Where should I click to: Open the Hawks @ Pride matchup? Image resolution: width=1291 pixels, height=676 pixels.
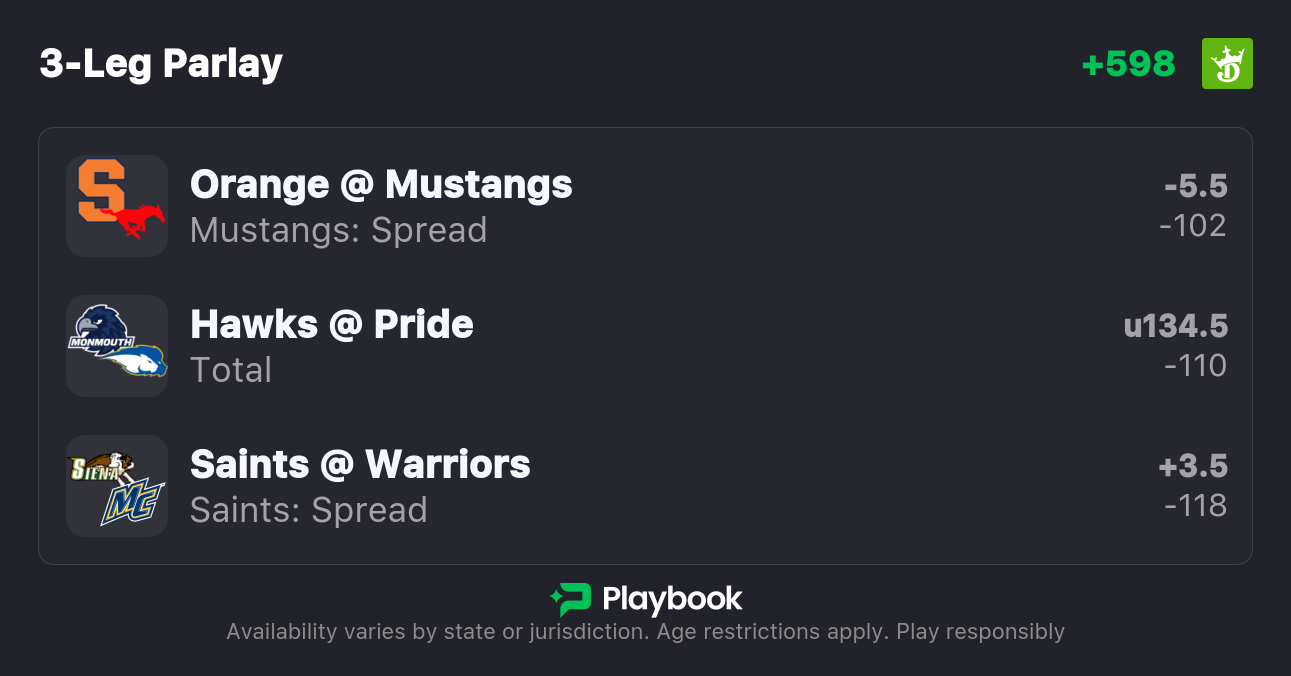click(x=332, y=324)
